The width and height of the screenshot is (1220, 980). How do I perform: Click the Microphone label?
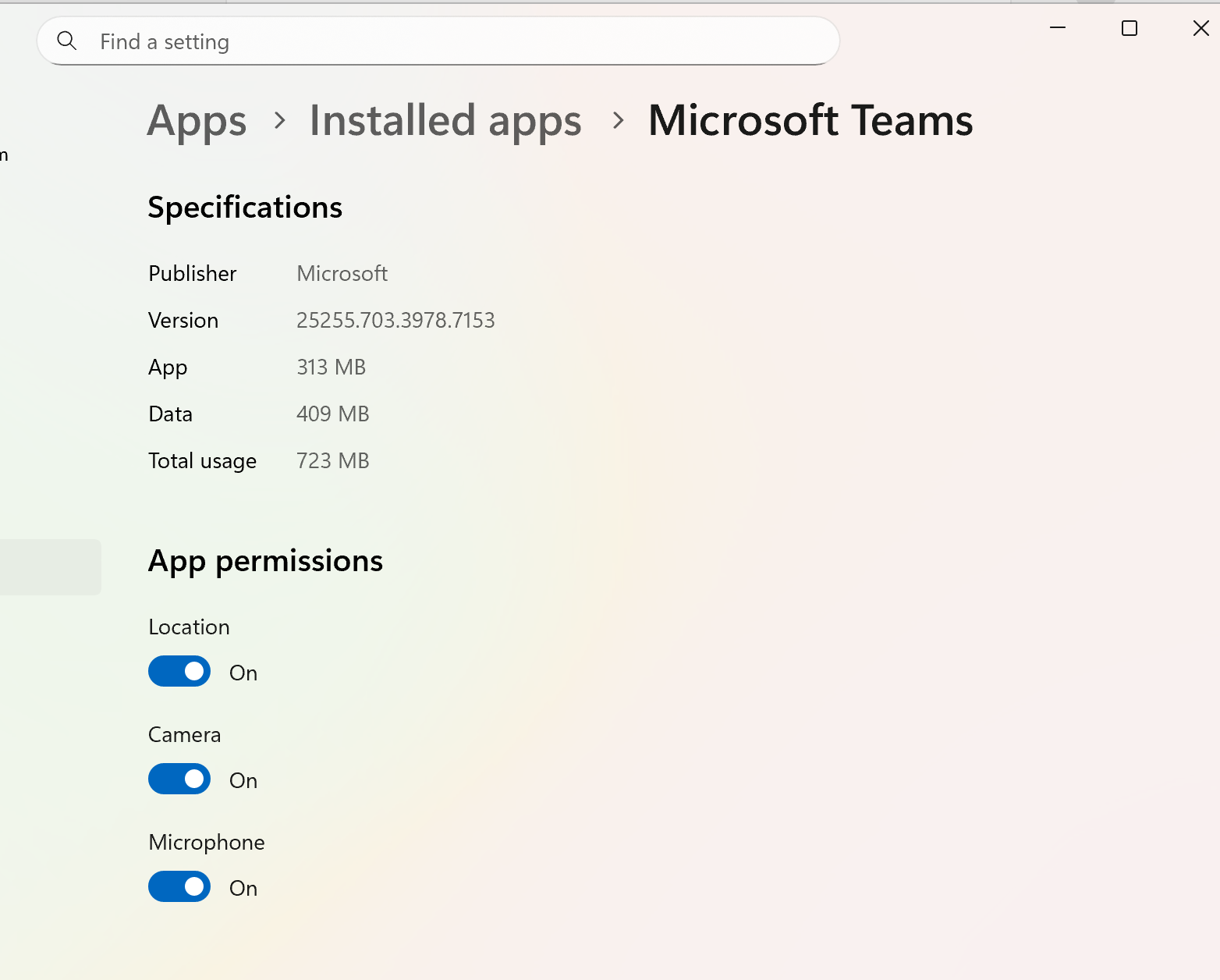point(207,843)
